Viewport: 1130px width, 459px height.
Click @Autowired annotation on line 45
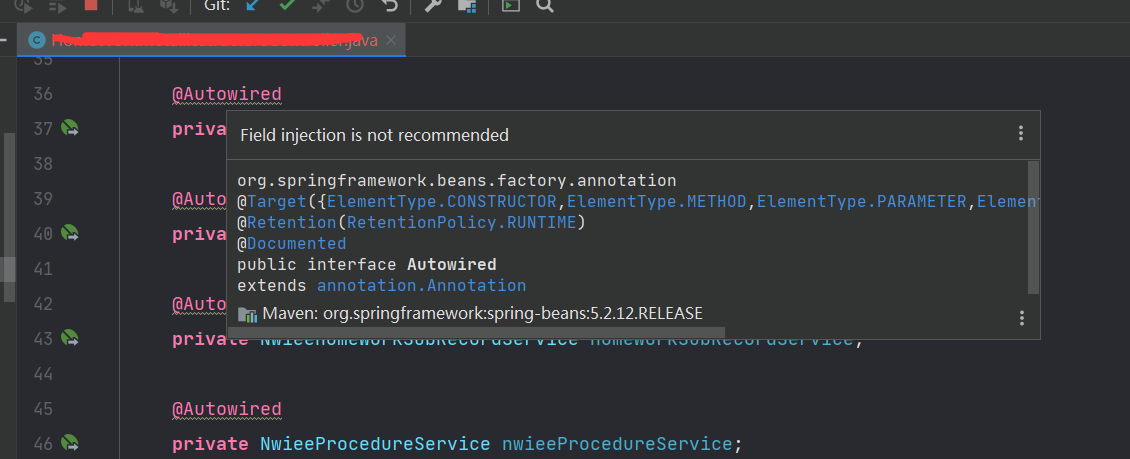click(x=226, y=409)
